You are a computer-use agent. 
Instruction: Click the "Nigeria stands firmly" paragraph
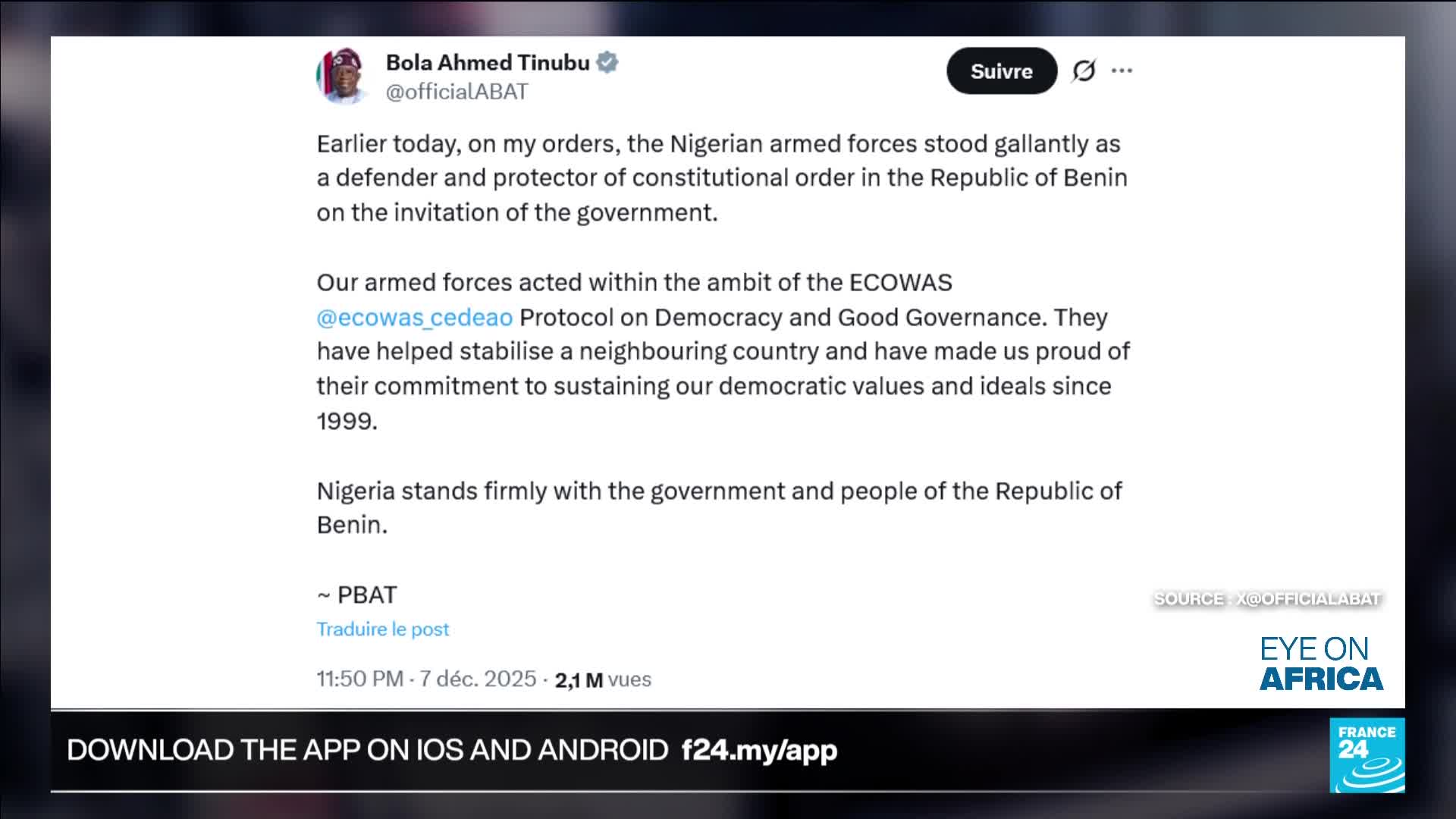point(719,507)
